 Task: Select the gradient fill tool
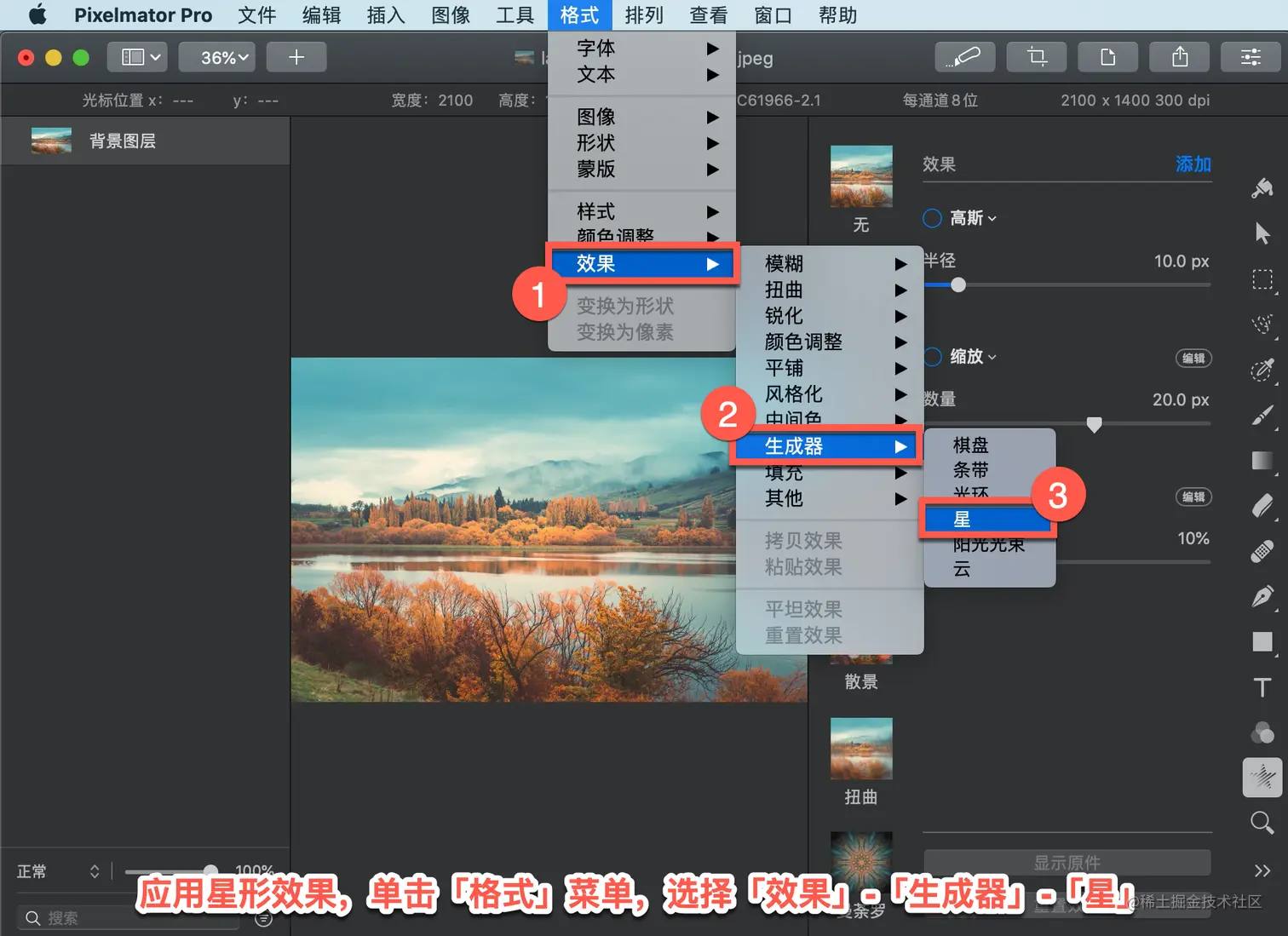coord(1262,461)
